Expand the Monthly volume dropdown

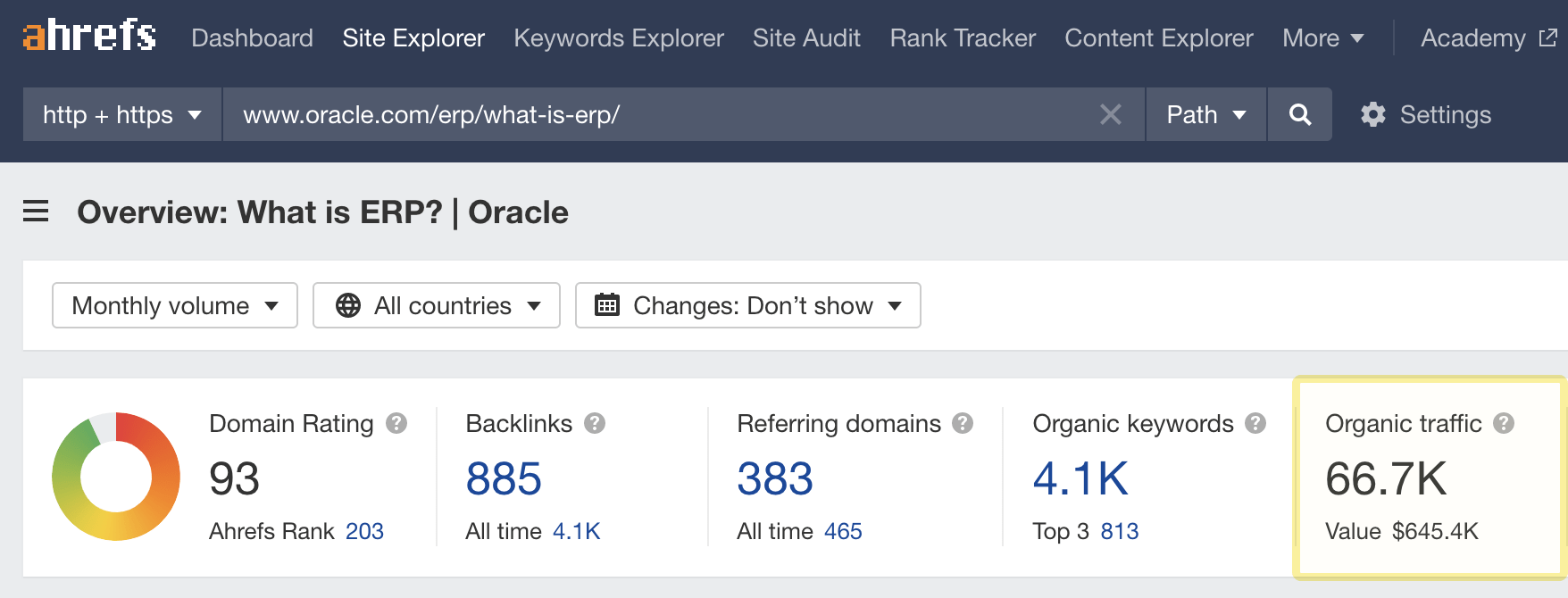[175, 305]
